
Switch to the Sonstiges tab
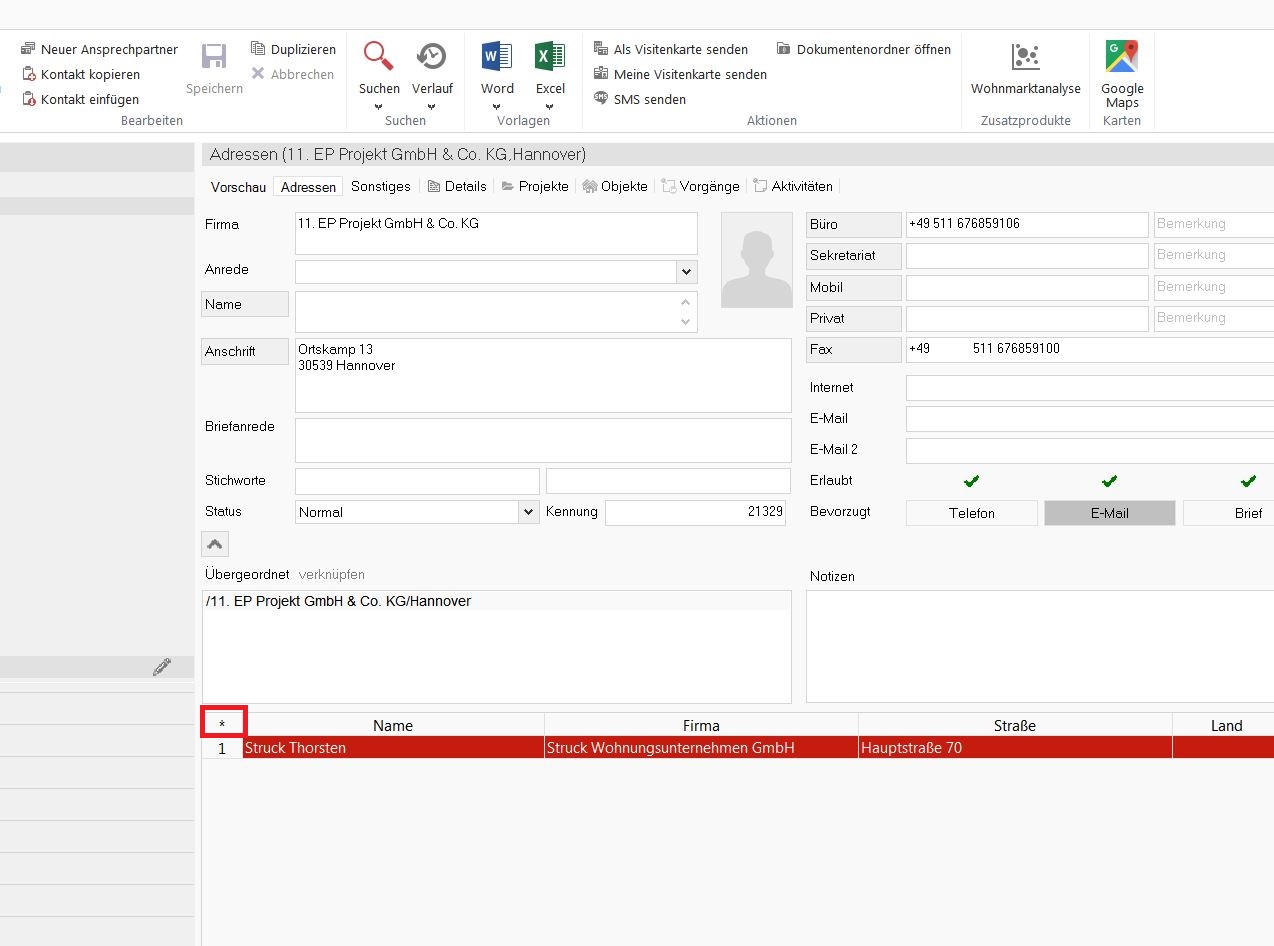click(380, 186)
